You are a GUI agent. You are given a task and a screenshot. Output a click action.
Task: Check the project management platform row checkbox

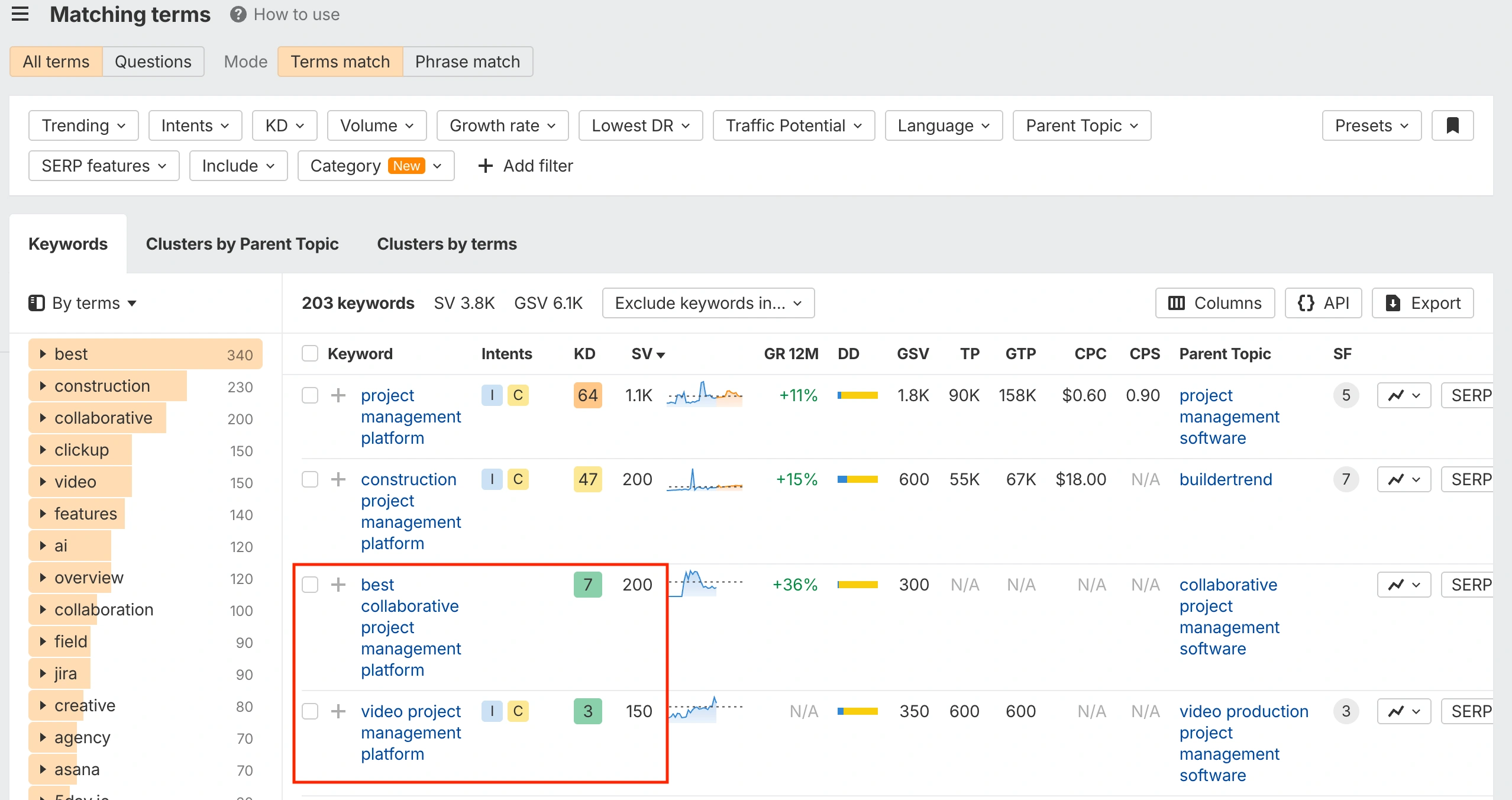pyautogui.click(x=310, y=395)
